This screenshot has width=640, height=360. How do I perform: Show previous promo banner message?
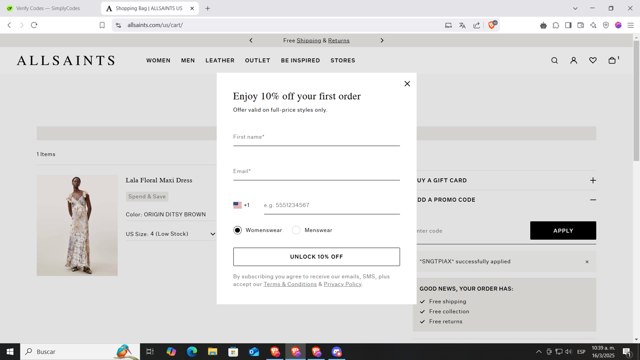pyautogui.click(x=251, y=40)
